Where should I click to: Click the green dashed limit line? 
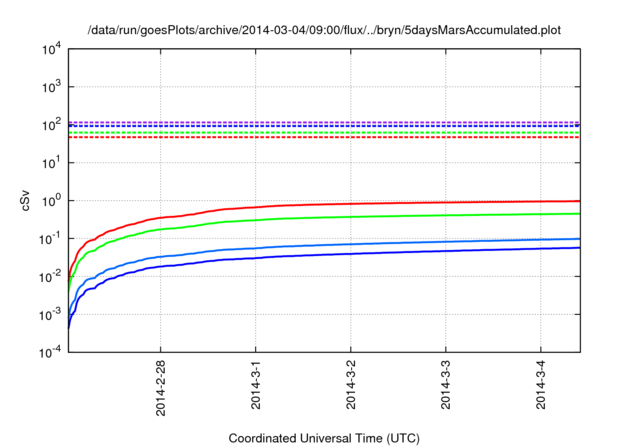tap(324, 133)
